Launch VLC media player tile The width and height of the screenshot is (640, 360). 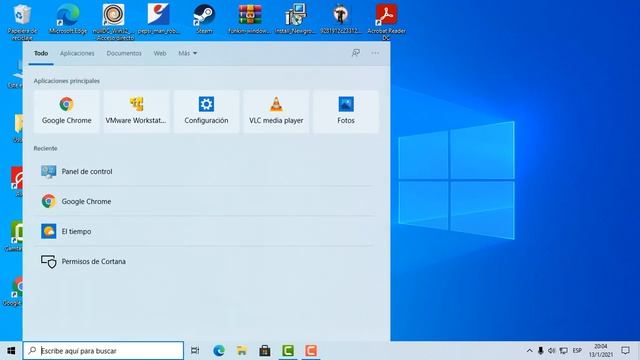click(276, 111)
